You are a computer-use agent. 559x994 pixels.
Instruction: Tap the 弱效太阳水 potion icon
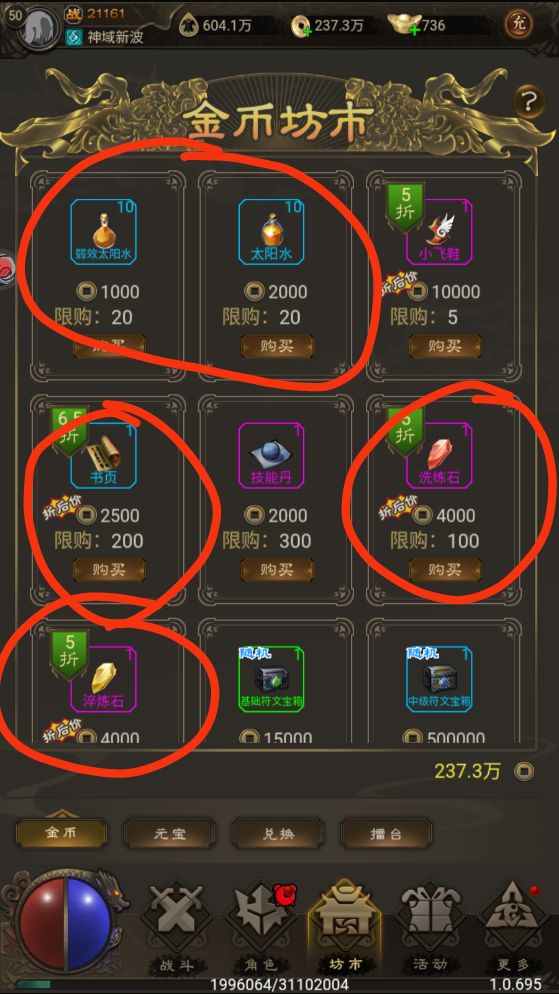point(103,231)
